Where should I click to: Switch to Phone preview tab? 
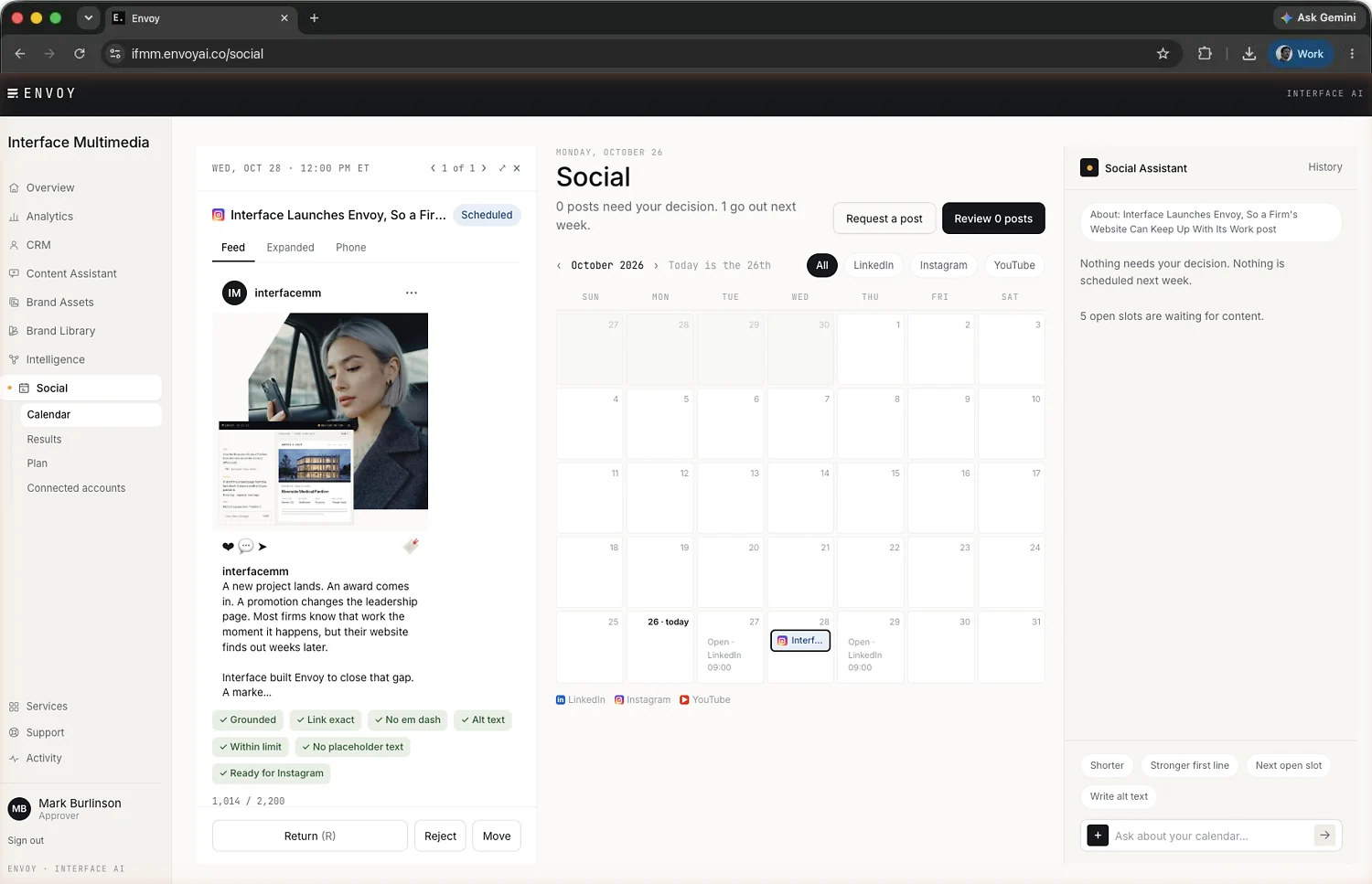point(350,248)
